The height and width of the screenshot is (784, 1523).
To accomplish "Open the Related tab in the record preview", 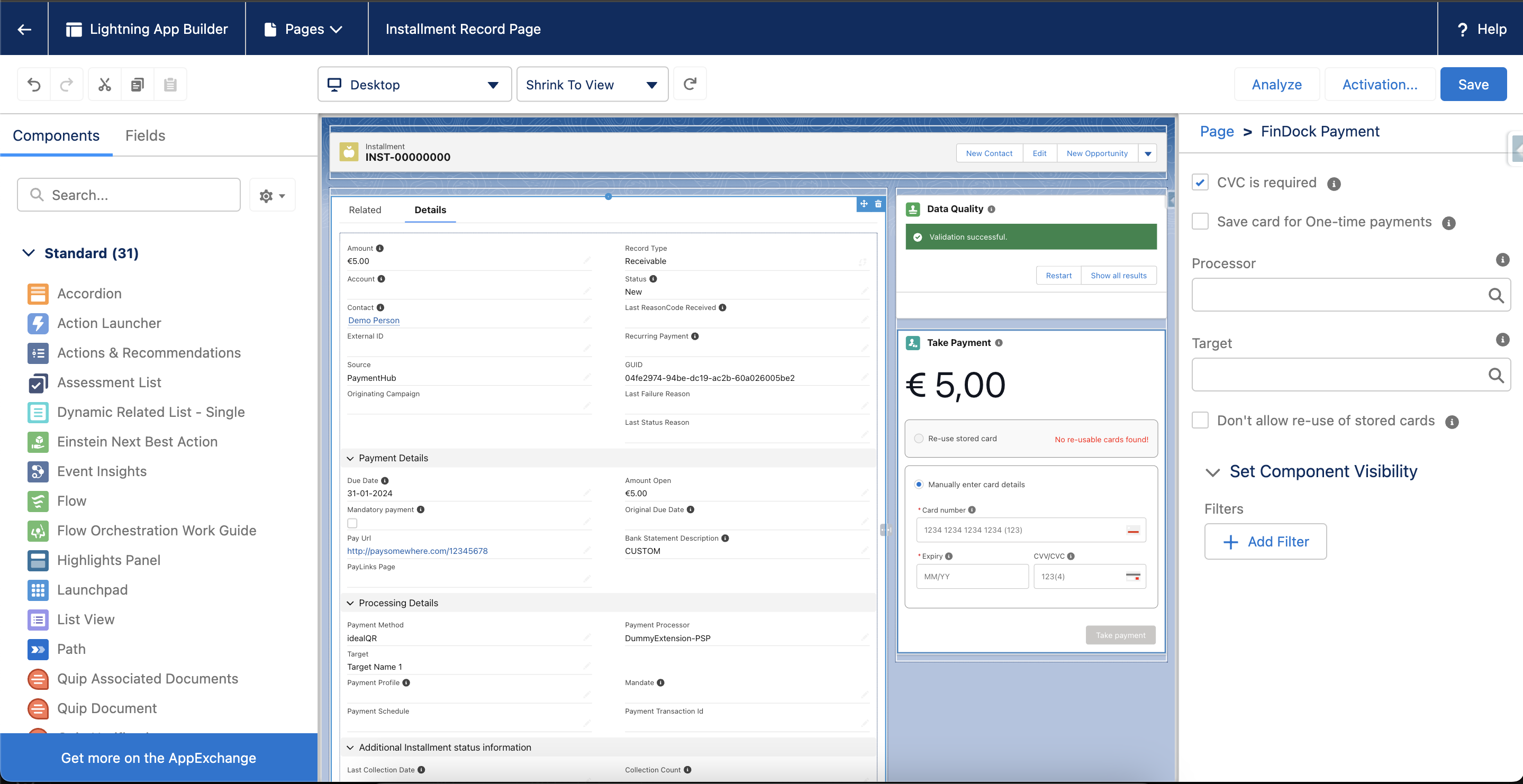I will click(365, 209).
